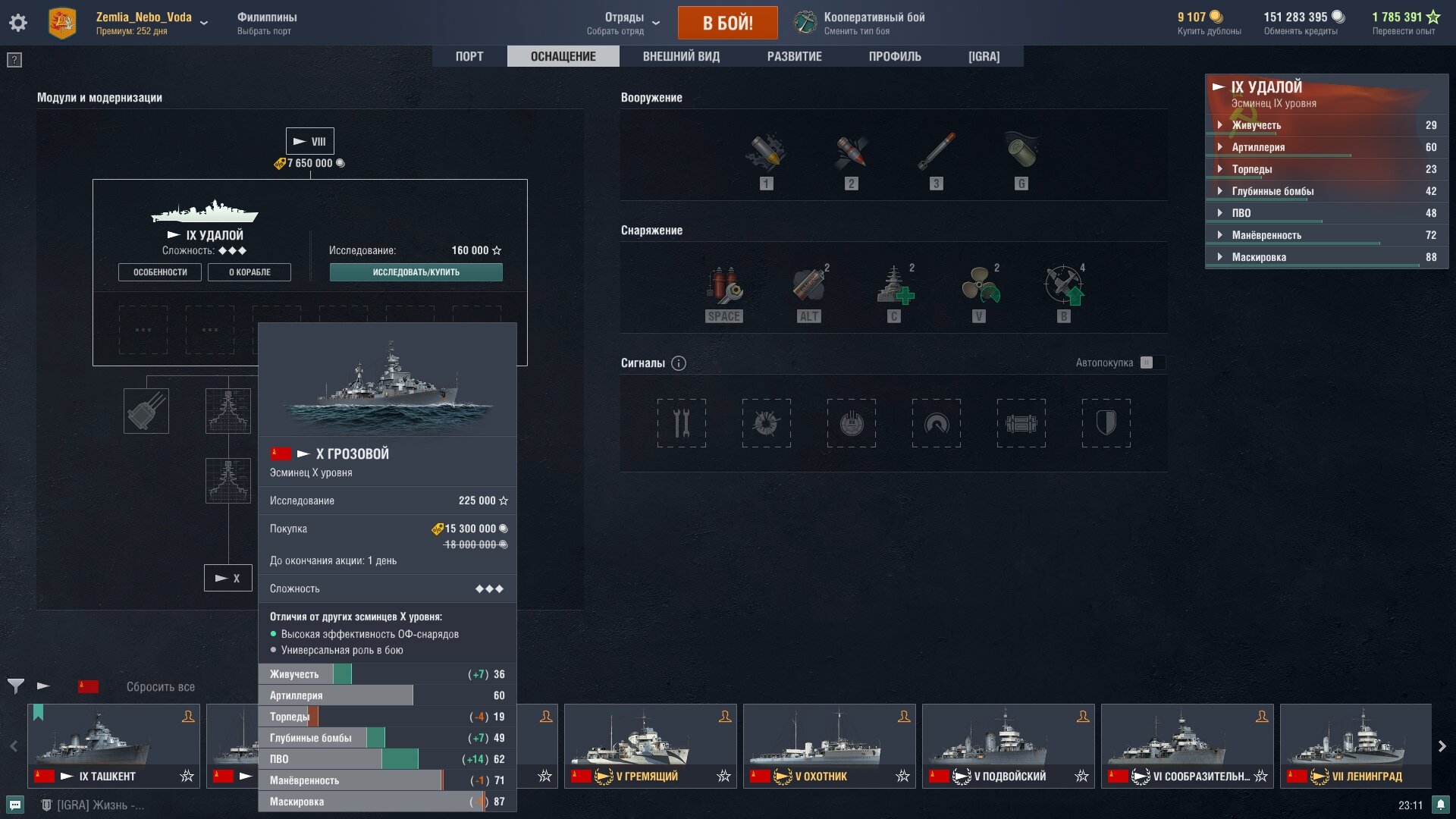Toggle the USSR nation flag filter
The height and width of the screenshot is (819, 1456).
point(89,686)
